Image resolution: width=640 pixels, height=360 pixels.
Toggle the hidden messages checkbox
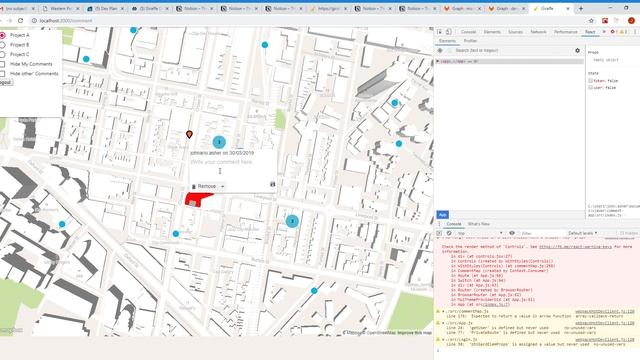point(622,233)
